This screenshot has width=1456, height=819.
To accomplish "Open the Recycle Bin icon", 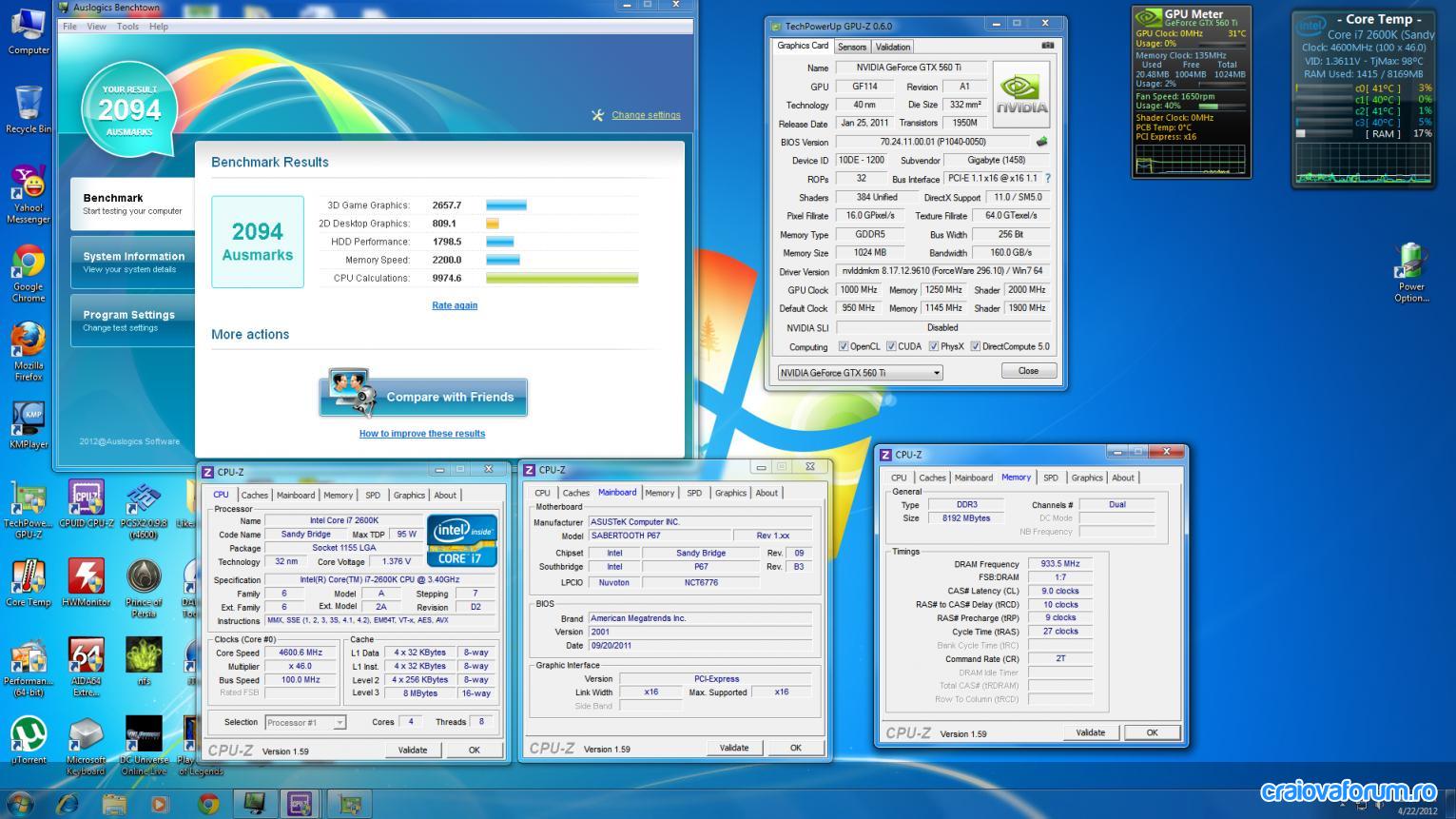I will (x=29, y=109).
